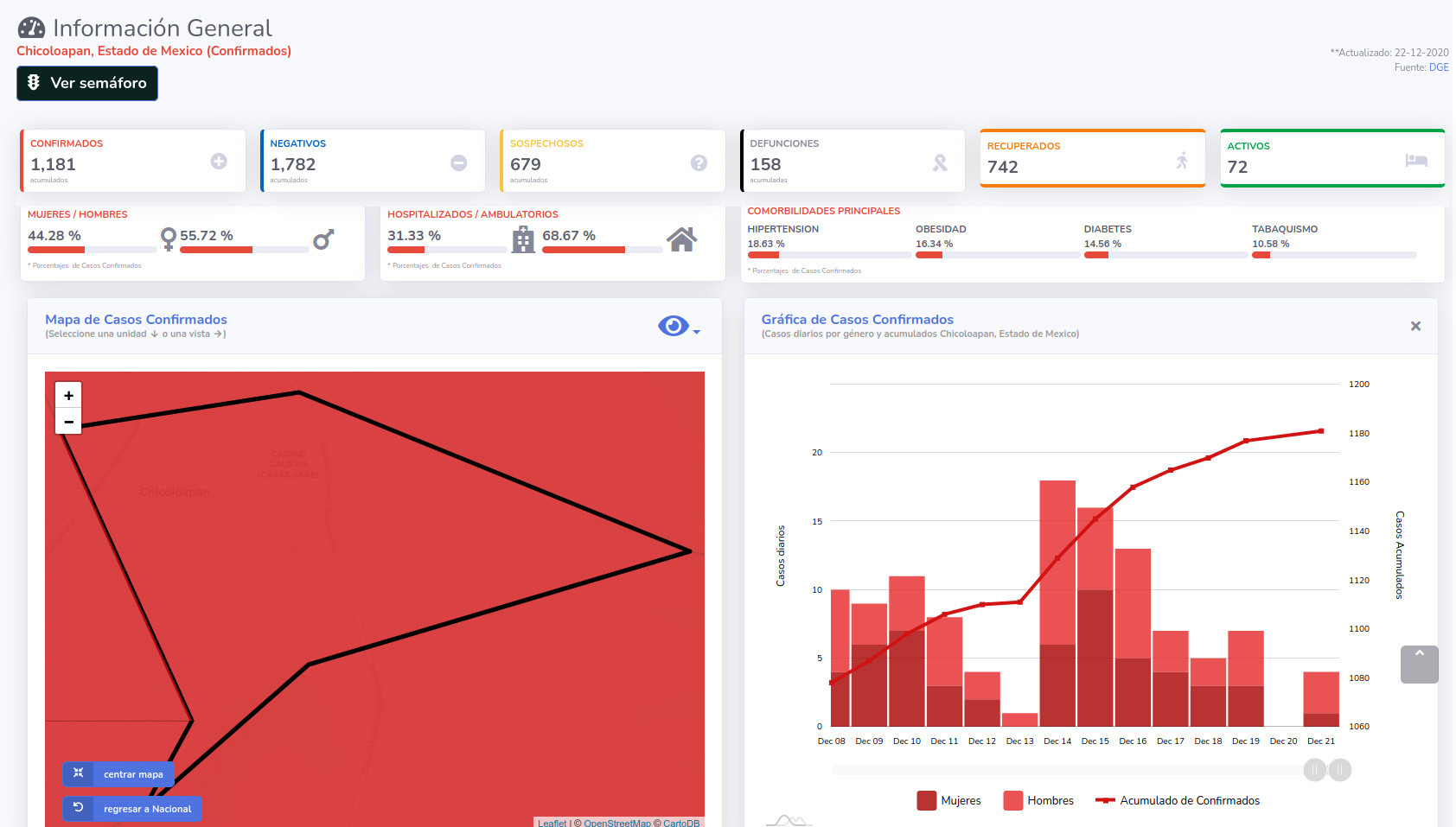The height and width of the screenshot is (827, 1456).
Task: Click the plus icon in Confirmados card
Action: [x=219, y=161]
